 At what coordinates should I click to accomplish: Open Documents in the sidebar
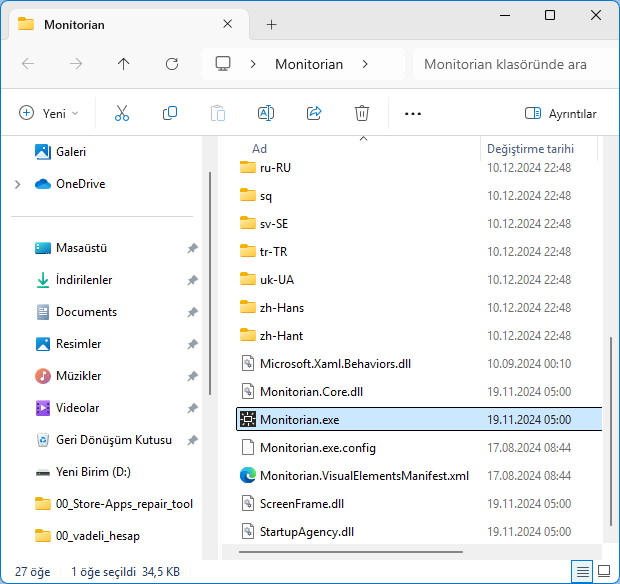point(86,312)
